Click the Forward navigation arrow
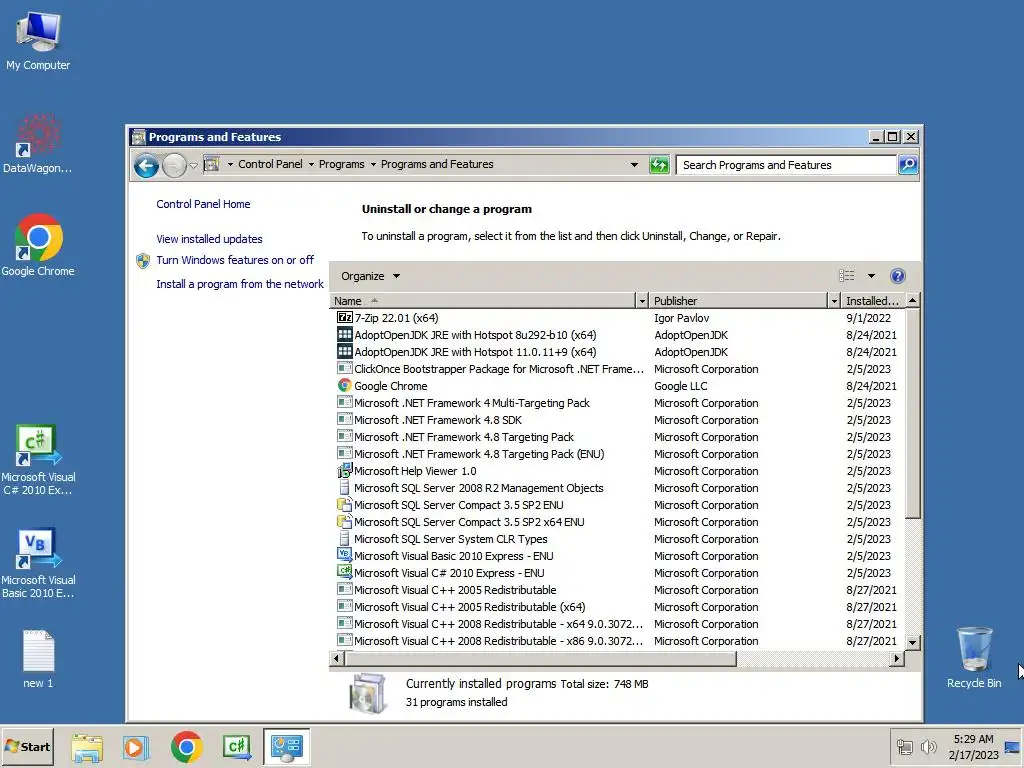1024x768 pixels. 174,166
